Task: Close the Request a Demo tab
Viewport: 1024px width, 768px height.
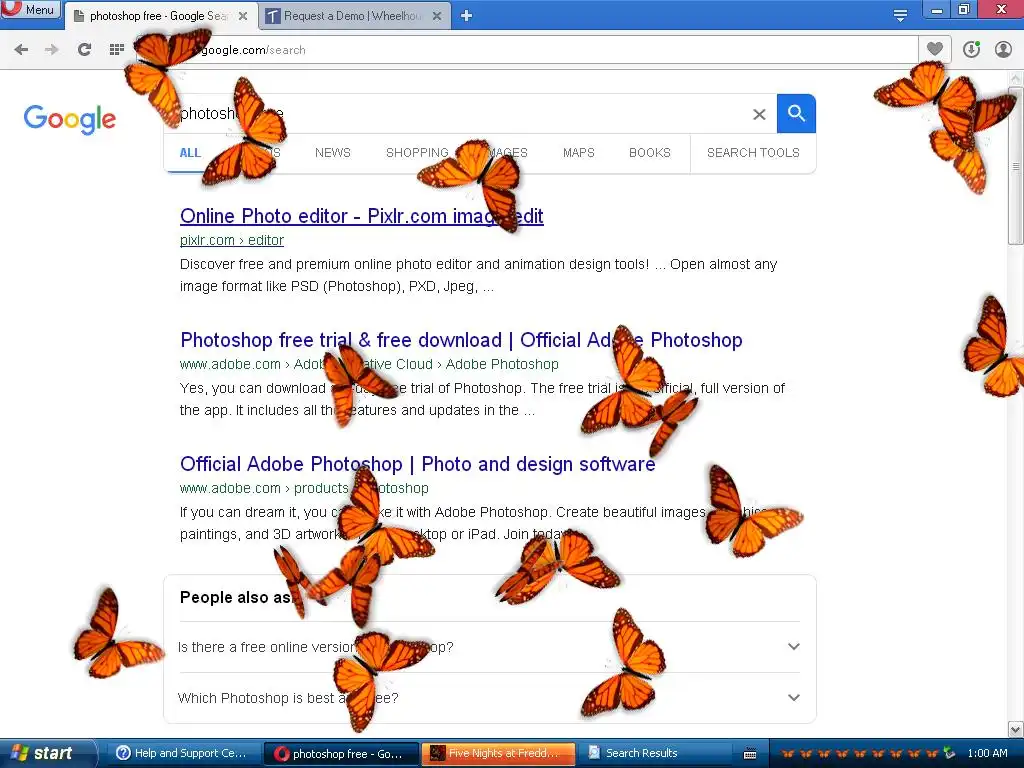Action: click(437, 16)
